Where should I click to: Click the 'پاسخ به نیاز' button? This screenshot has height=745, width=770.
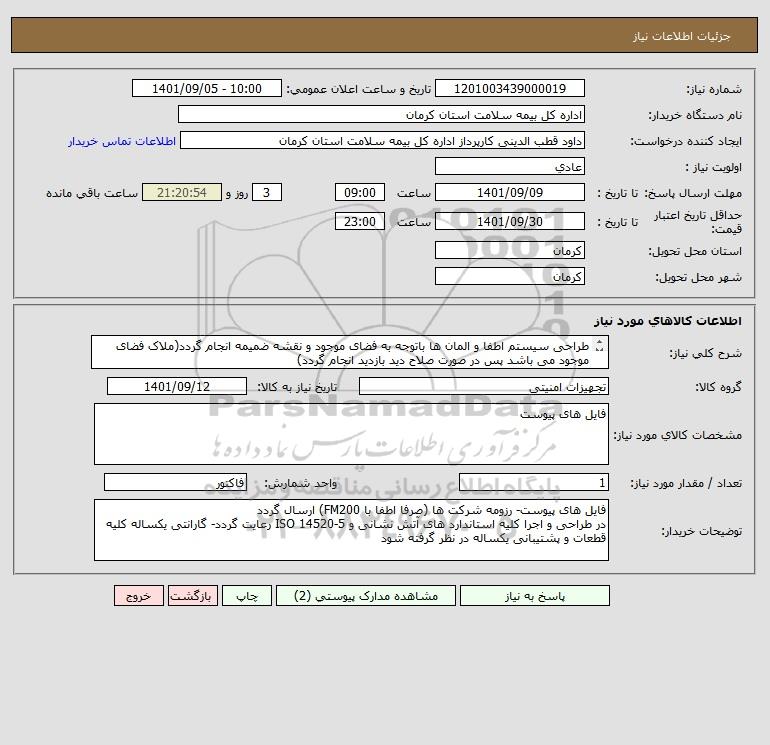click(x=535, y=596)
